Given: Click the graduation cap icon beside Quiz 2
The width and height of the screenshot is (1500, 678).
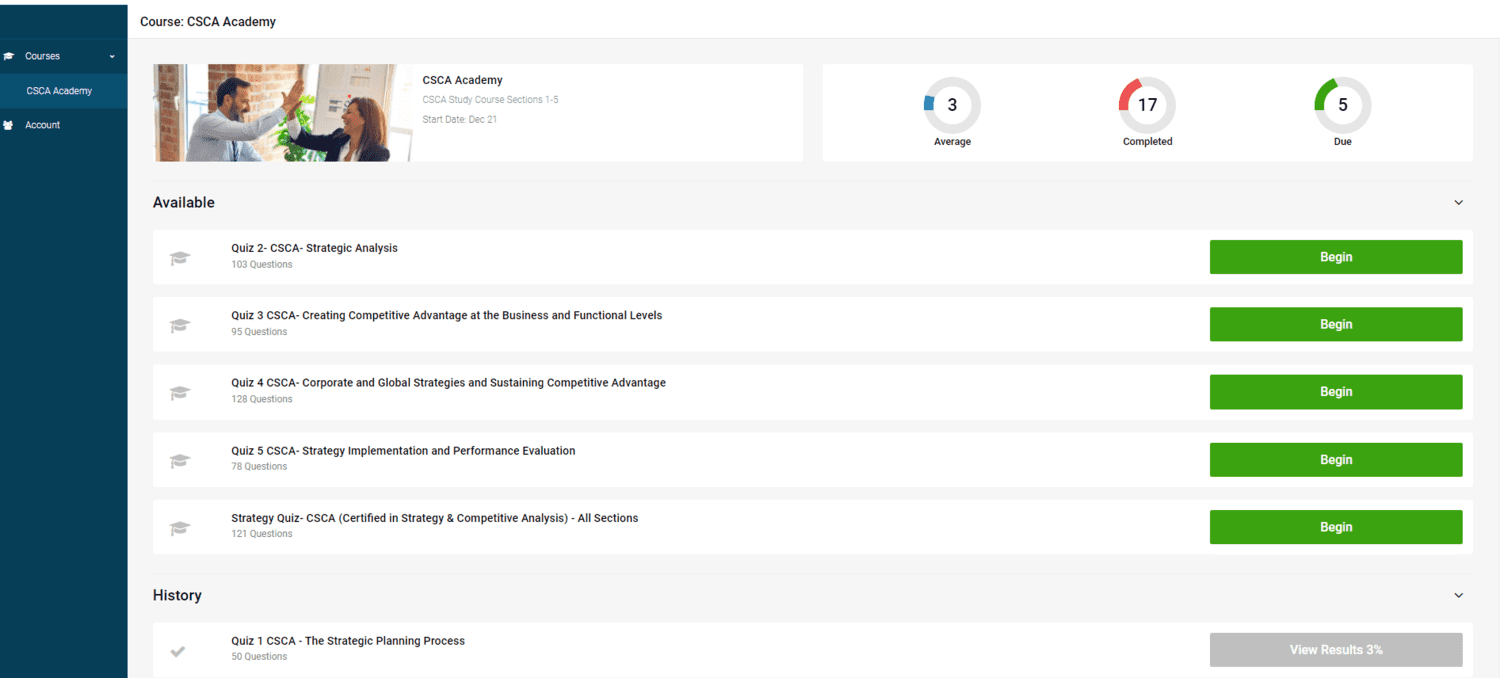Looking at the screenshot, I should [x=180, y=258].
